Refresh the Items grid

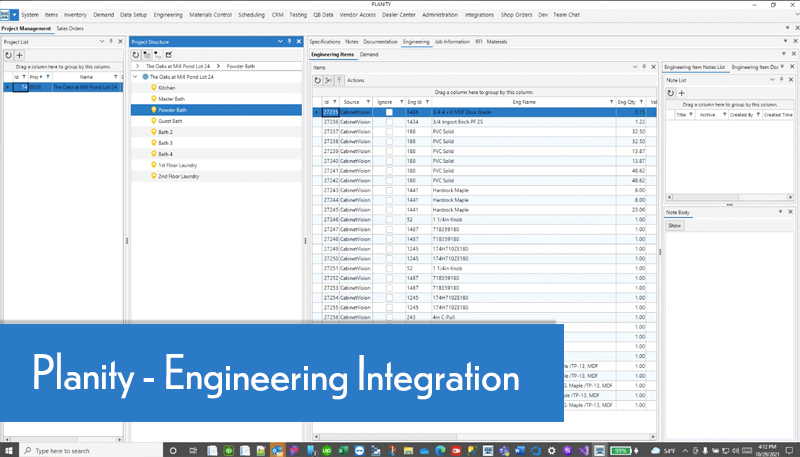(x=317, y=80)
